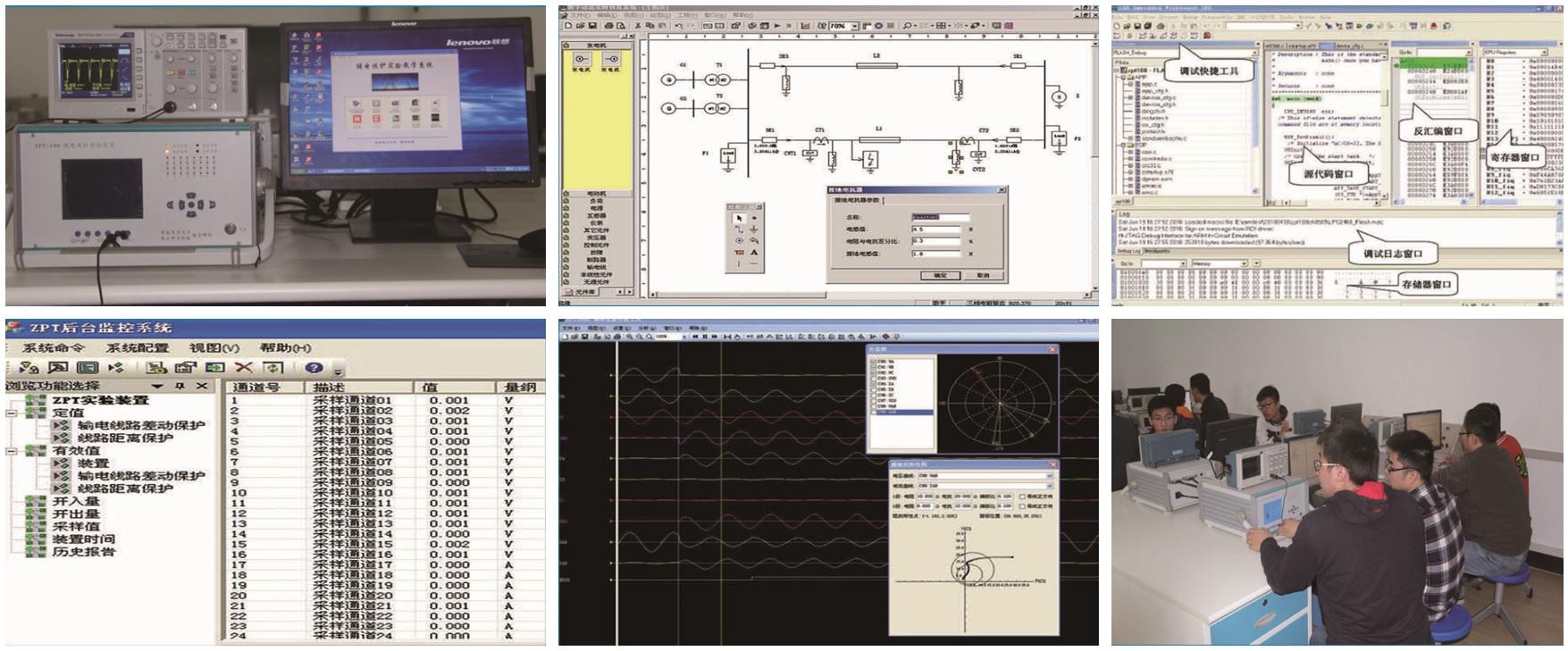Click the first generator component in yellow library

(x=582, y=60)
